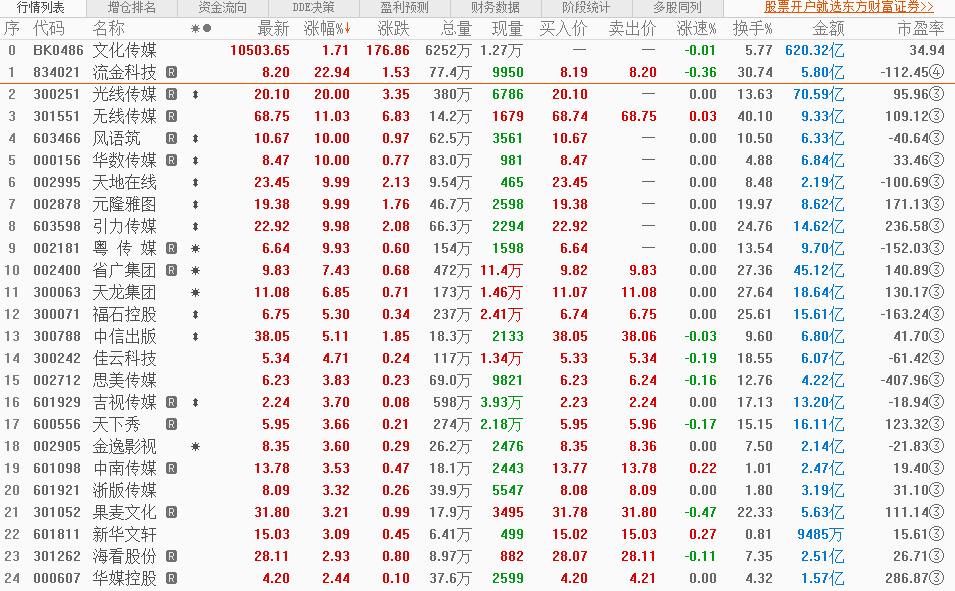This screenshot has width=955, height=591.
Task: Click the up-down arrow marker for 福石控股
Action: (x=196, y=314)
